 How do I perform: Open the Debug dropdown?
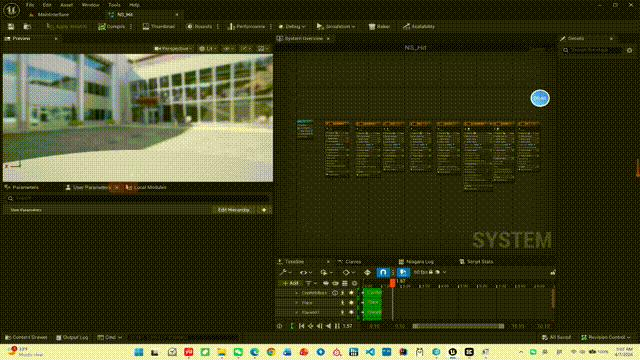coord(292,27)
